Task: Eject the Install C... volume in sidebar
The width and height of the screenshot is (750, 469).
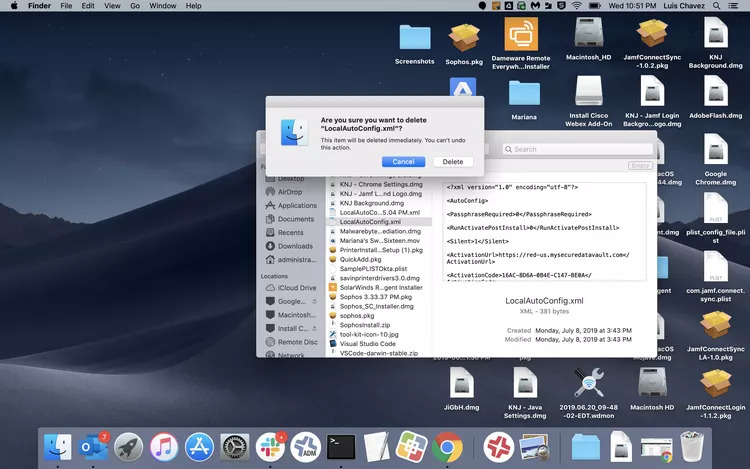Action: (314, 328)
